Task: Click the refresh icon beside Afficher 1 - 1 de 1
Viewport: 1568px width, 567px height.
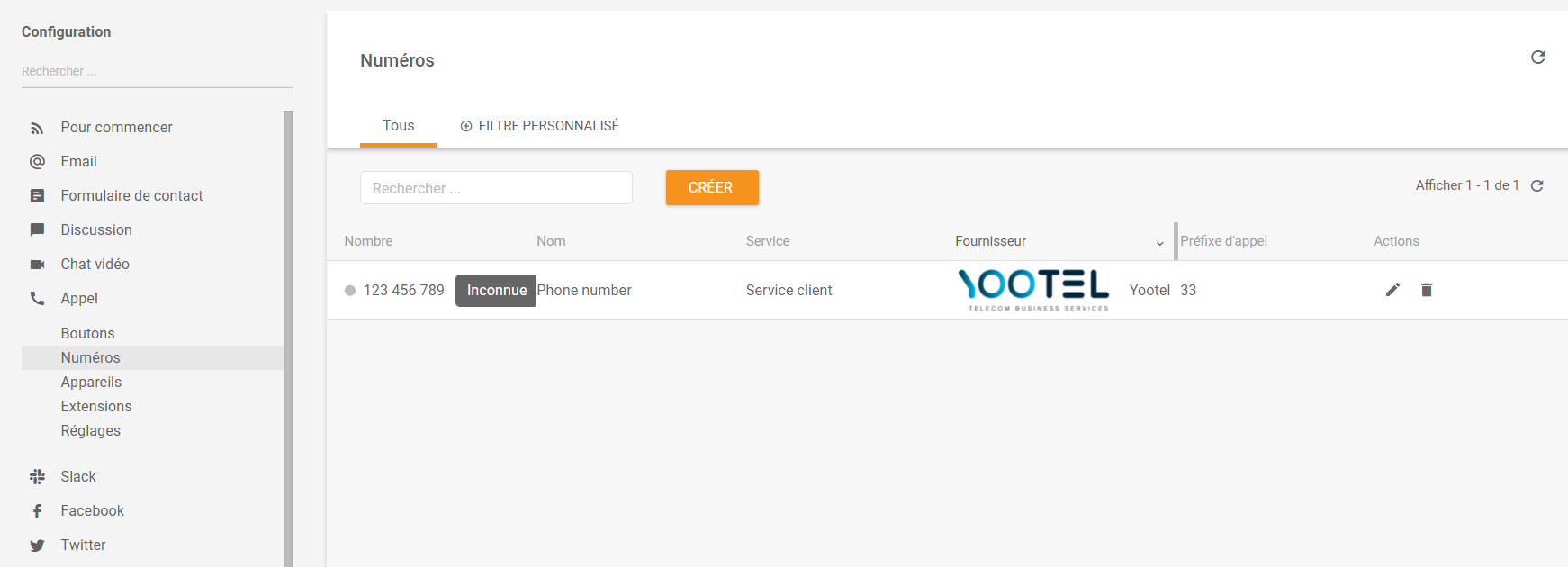Action: pos(1537,186)
